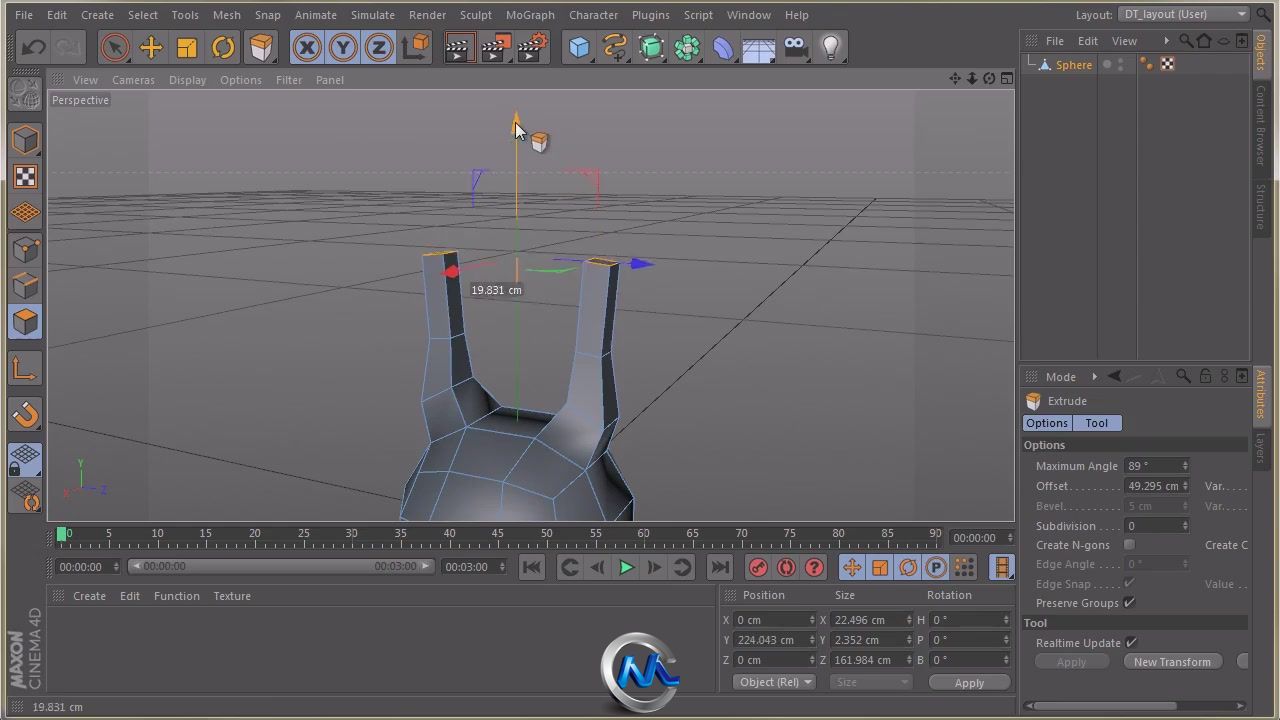Open the viewport Cameras menu

(133, 80)
